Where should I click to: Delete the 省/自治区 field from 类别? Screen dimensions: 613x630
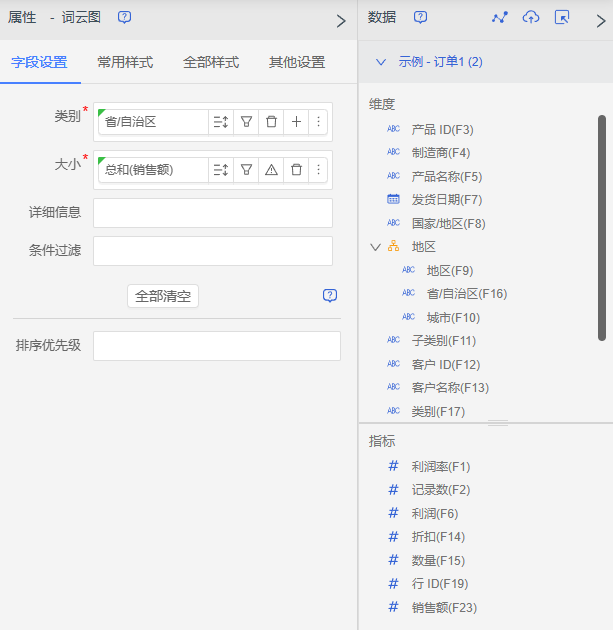click(x=271, y=122)
